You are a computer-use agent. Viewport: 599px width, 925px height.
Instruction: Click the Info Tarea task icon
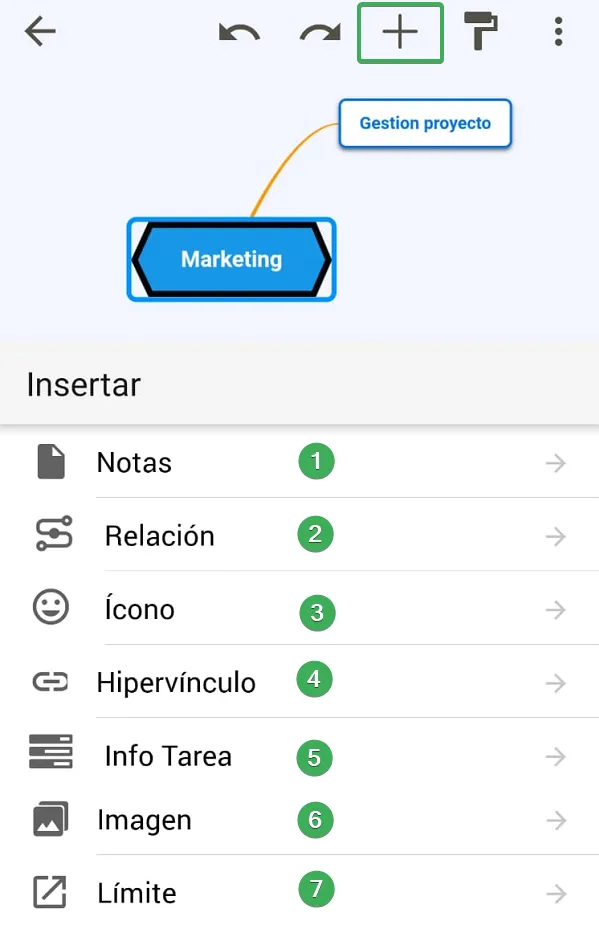pos(51,751)
